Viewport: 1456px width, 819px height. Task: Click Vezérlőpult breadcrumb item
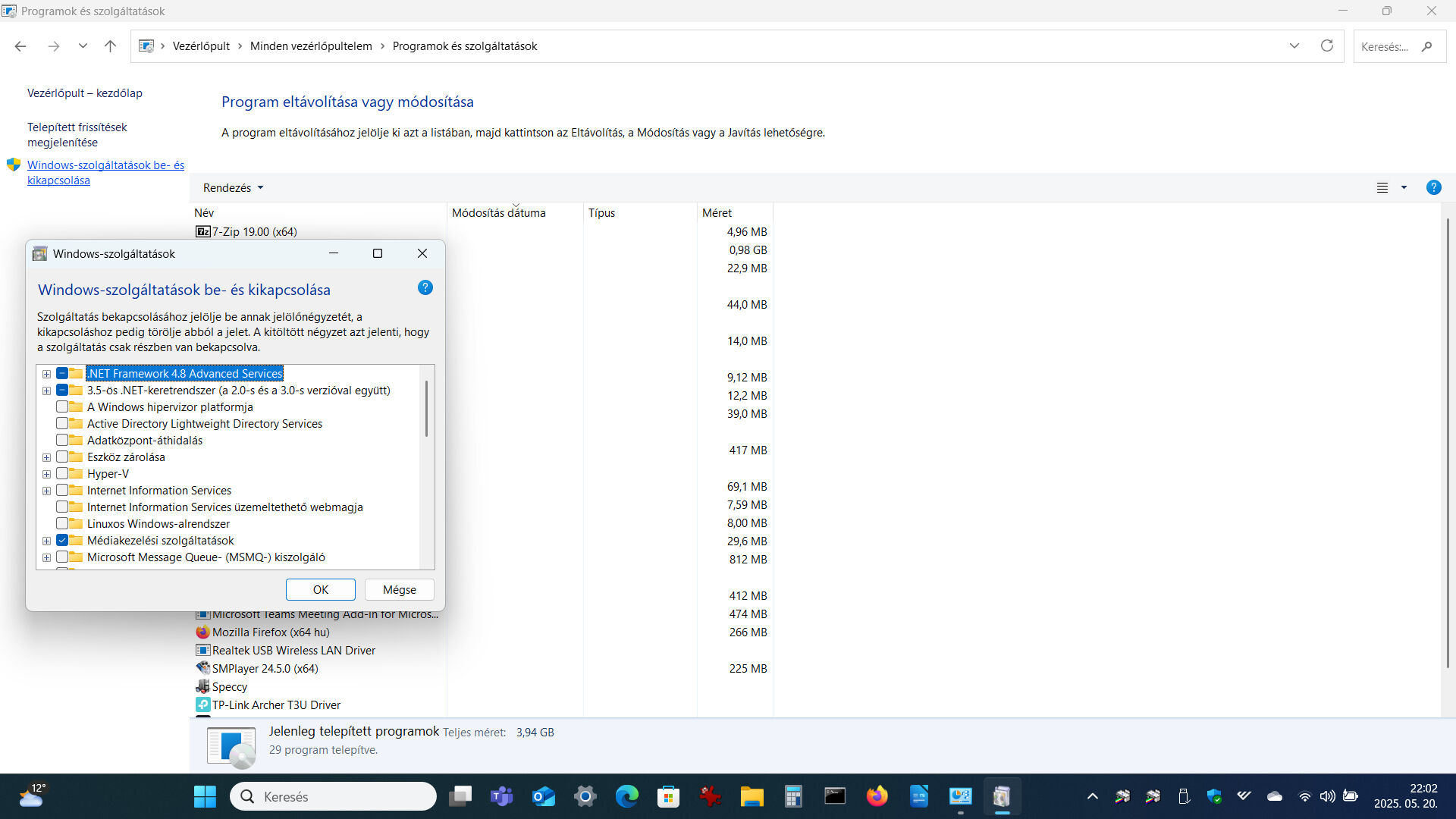[x=201, y=46]
